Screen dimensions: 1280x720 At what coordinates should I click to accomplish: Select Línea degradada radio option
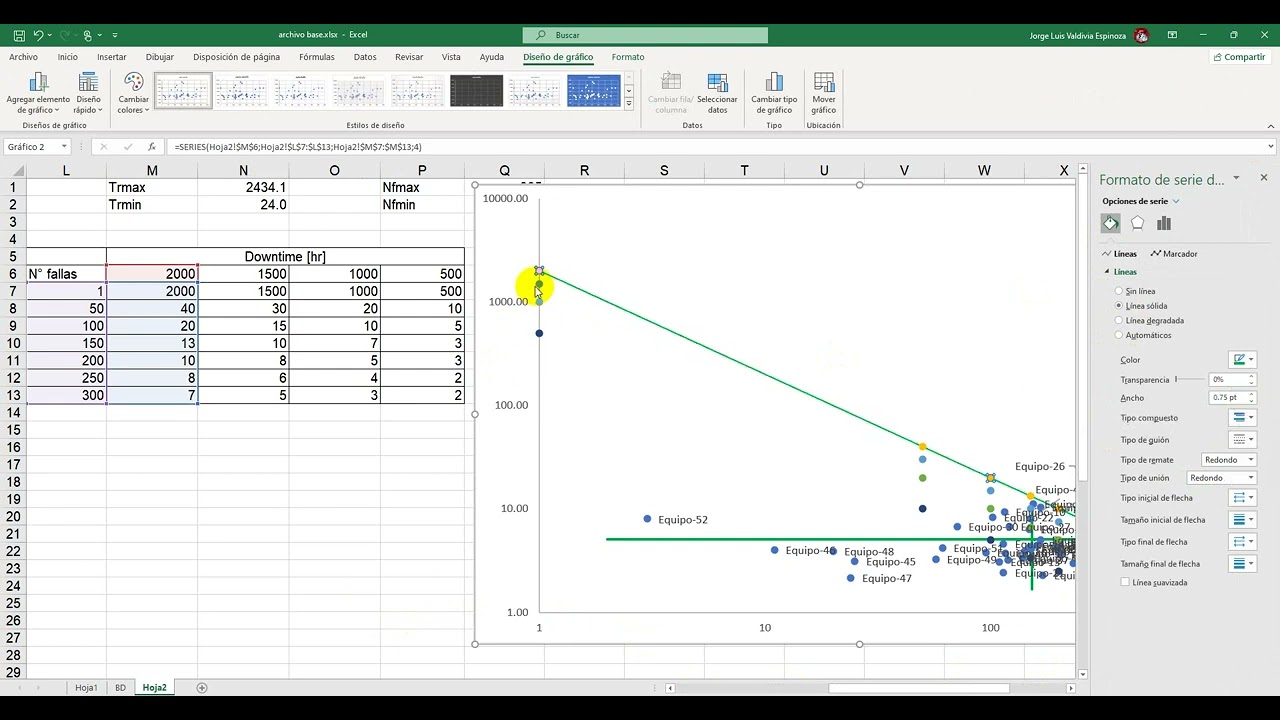pos(1118,321)
